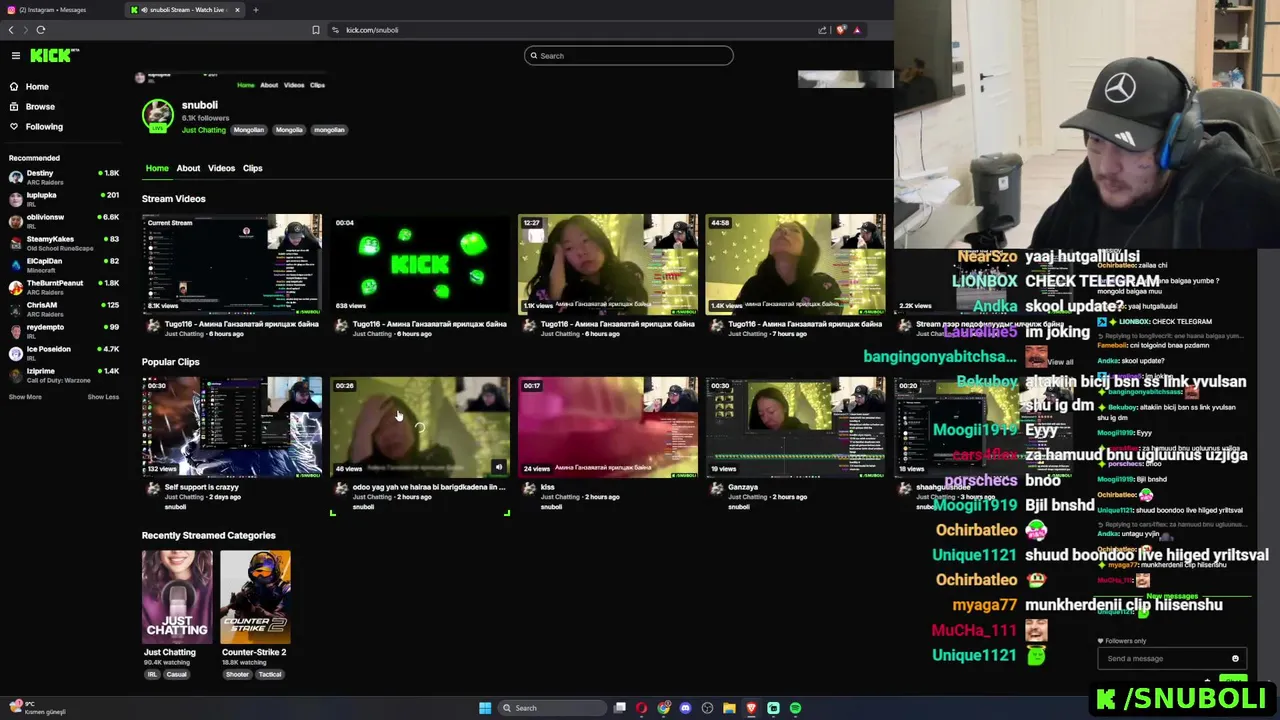The width and height of the screenshot is (1280, 720).
Task: Open Destiny in Recommended channels
Action: [64, 177]
